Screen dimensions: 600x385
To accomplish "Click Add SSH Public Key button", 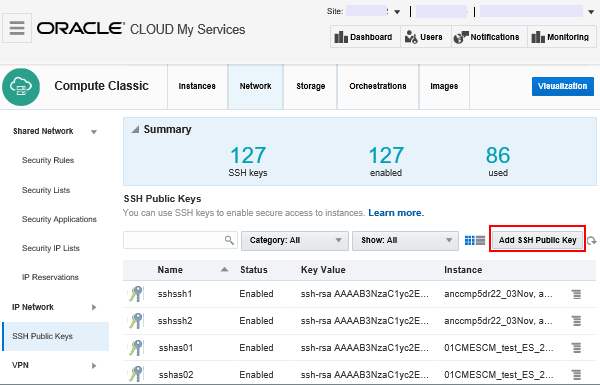I will tap(537, 240).
